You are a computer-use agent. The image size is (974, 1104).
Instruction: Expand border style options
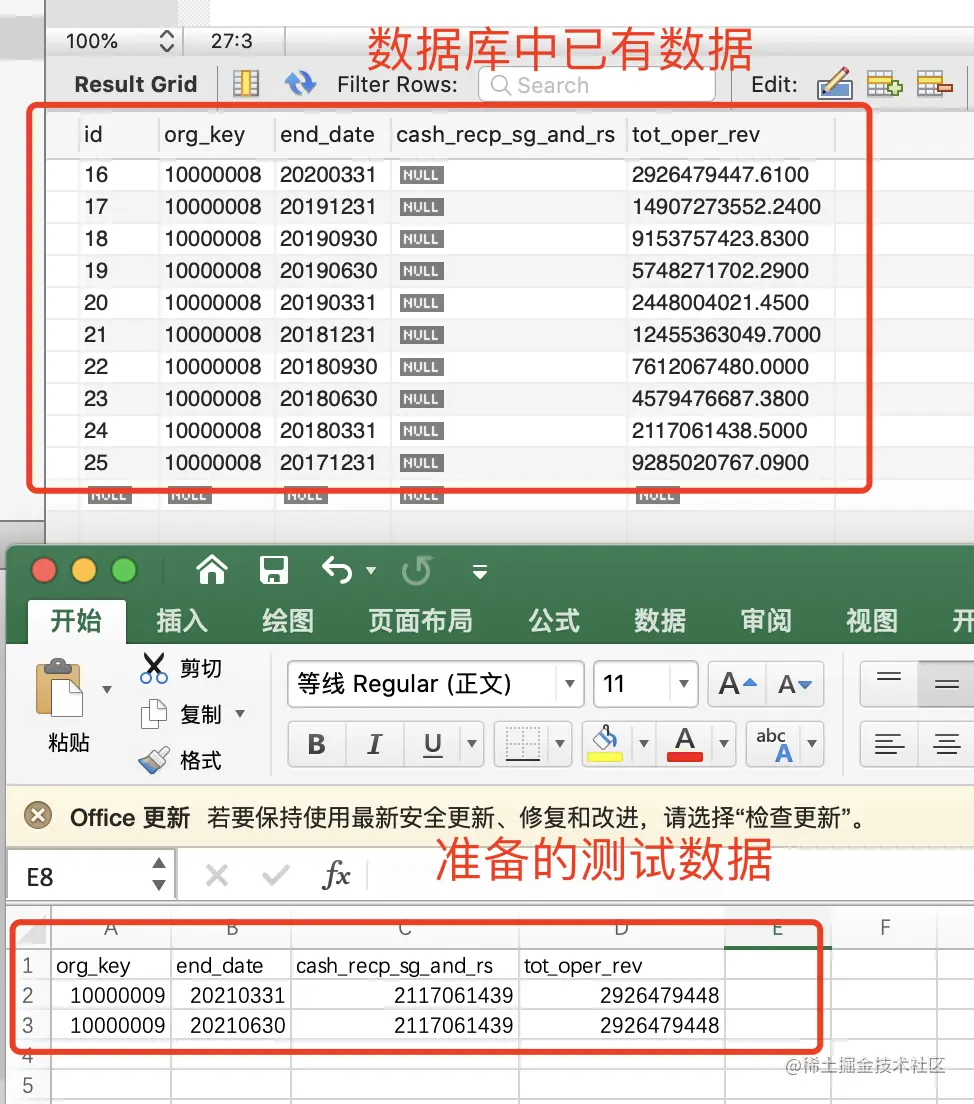point(560,744)
